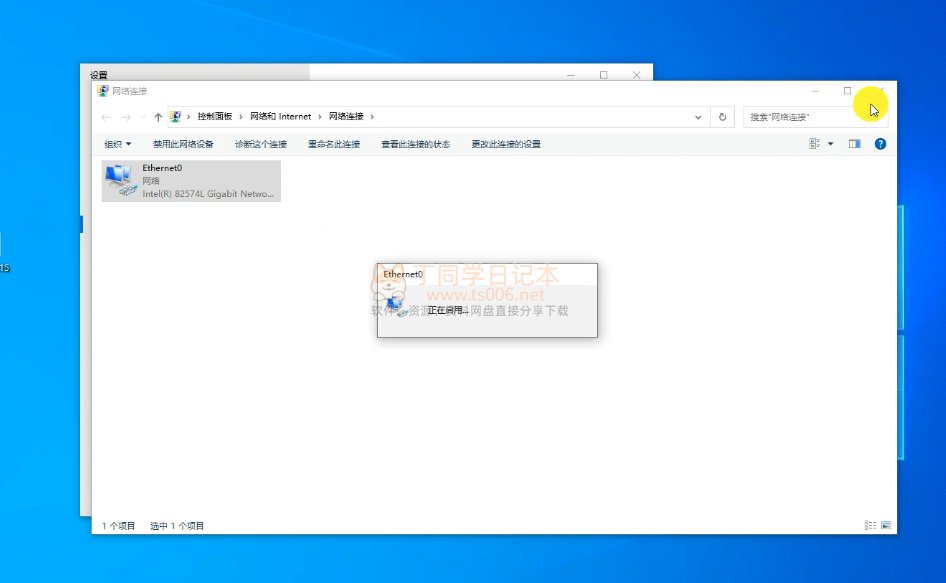
Task: Choose 禁用此网络设备 on the toolbar
Action: point(183,144)
